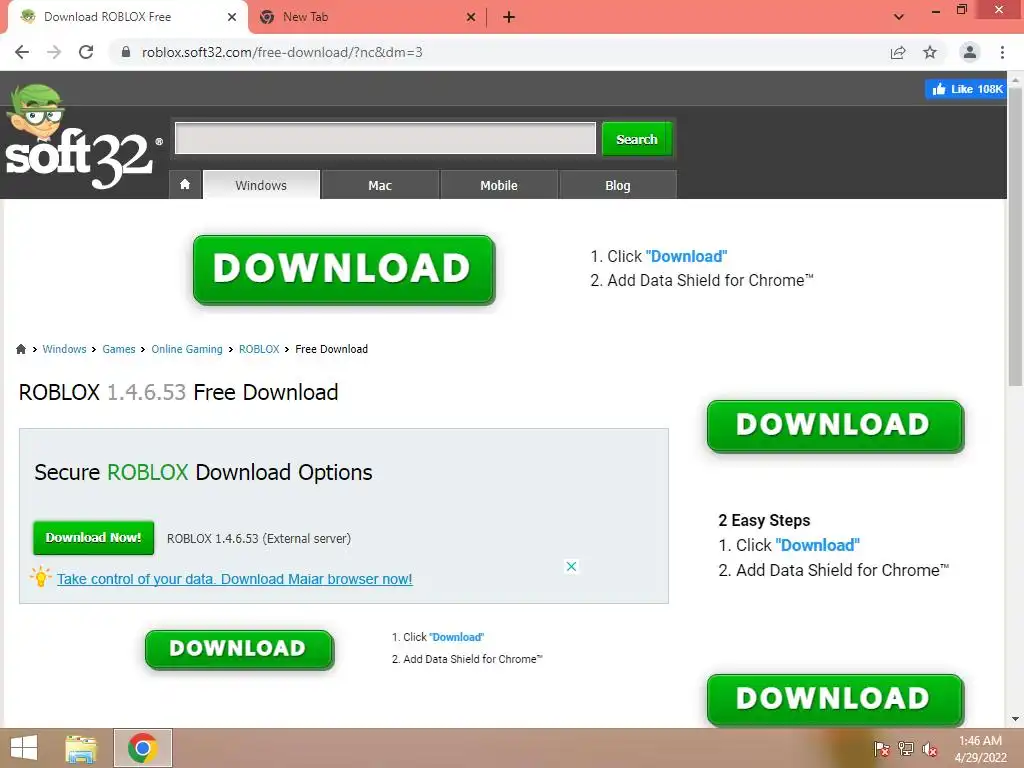Click the DOWNLOAD button below options box
The height and width of the screenshot is (768, 1024).
tap(239, 649)
